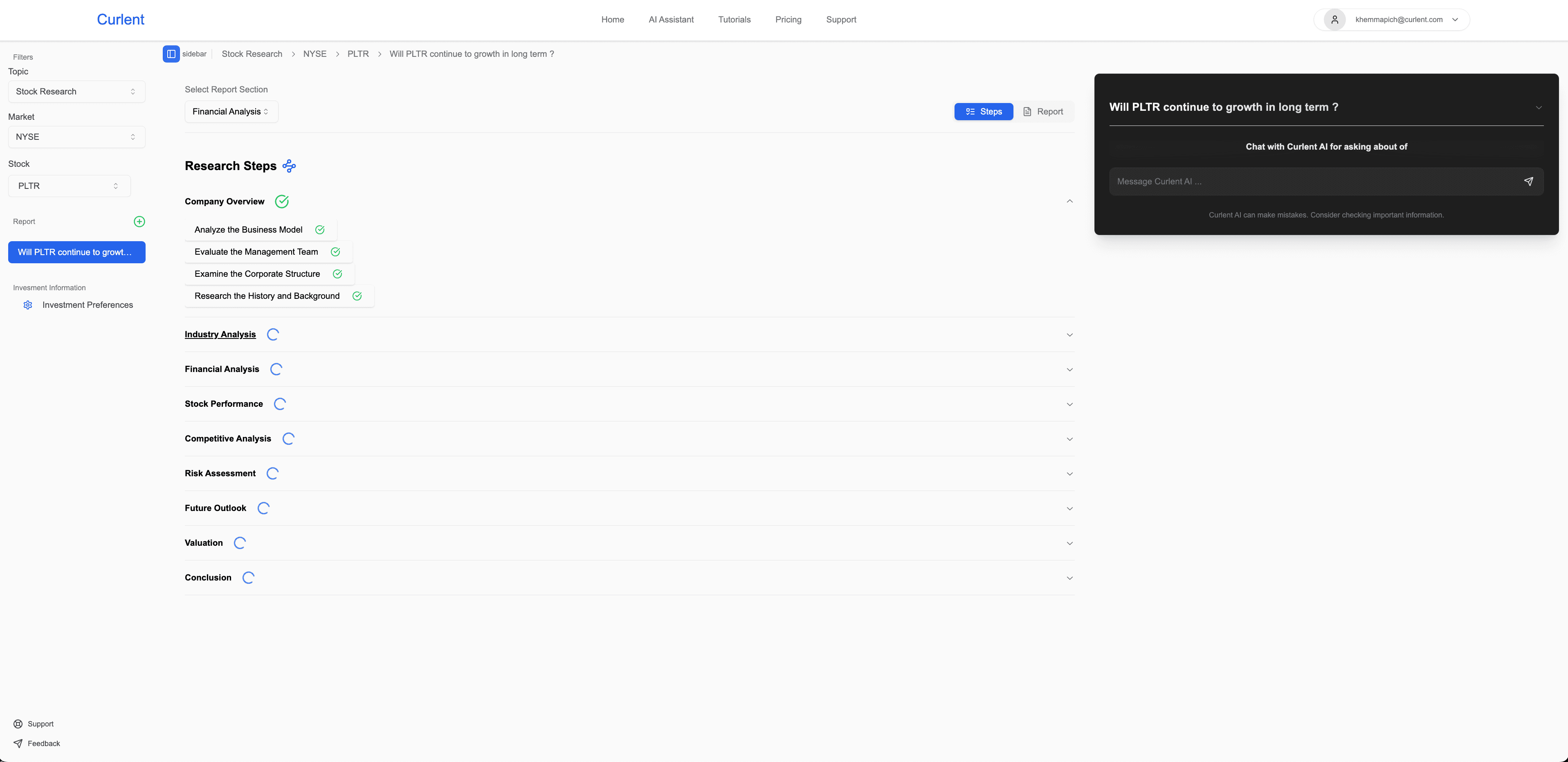Image resolution: width=1568 pixels, height=762 pixels.
Task: Click the Investment Preferences gear icon
Action: [28, 305]
